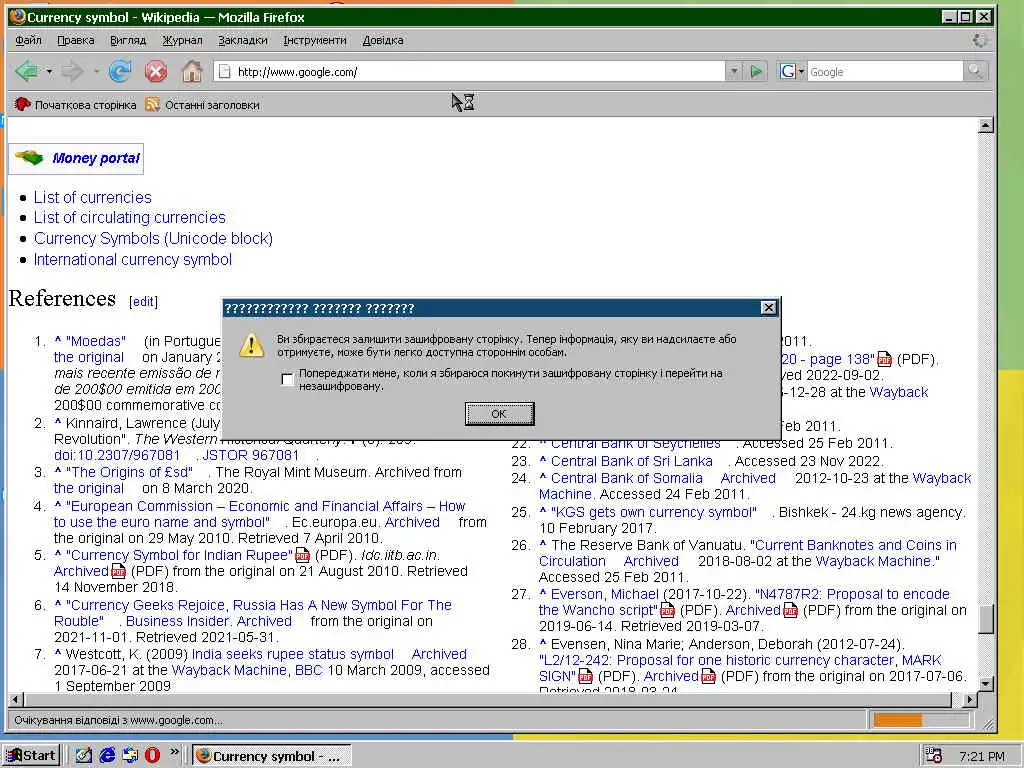Click PDF icon after Indian Rupee reference link
Screen dimensions: 1024x768
tap(302, 555)
